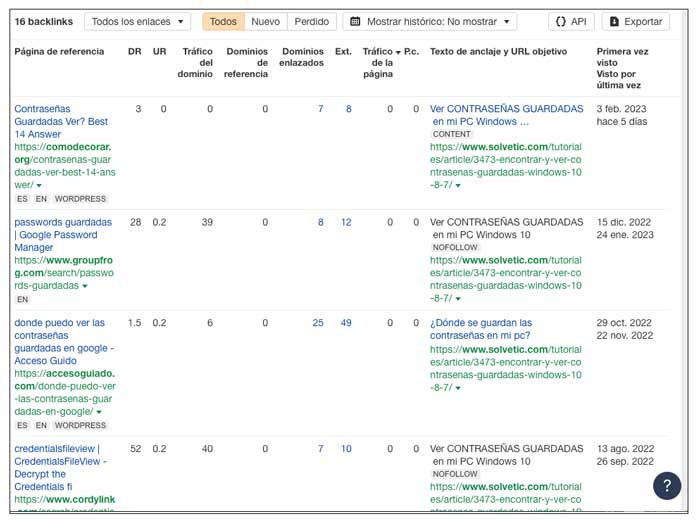This screenshot has width=700, height=527.
Task: Open the Mostrar histórico dropdown
Action: (430, 21)
